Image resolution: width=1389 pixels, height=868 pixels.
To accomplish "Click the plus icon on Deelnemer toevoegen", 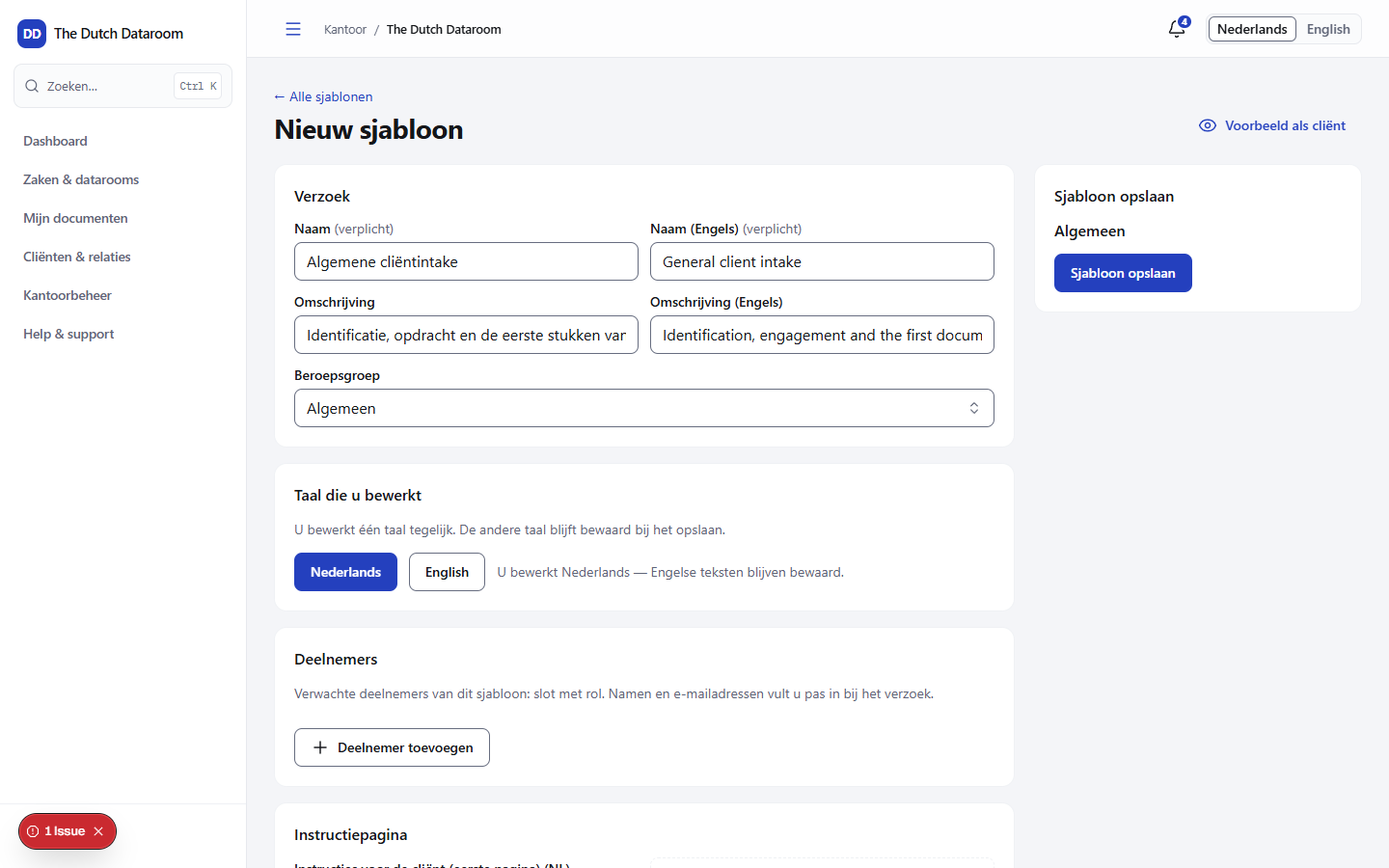I will [320, 747].
